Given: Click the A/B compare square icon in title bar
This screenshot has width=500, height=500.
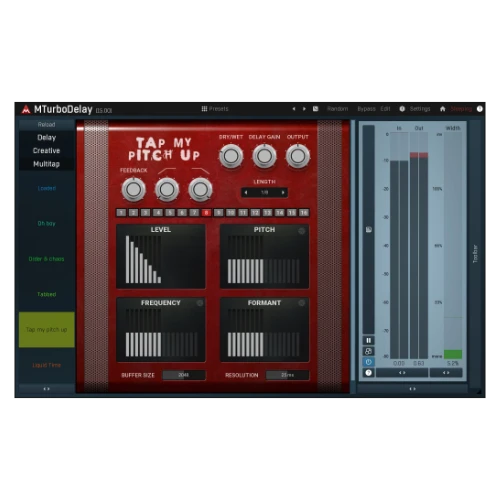Looking at the screenshot, I should point(315,109).
